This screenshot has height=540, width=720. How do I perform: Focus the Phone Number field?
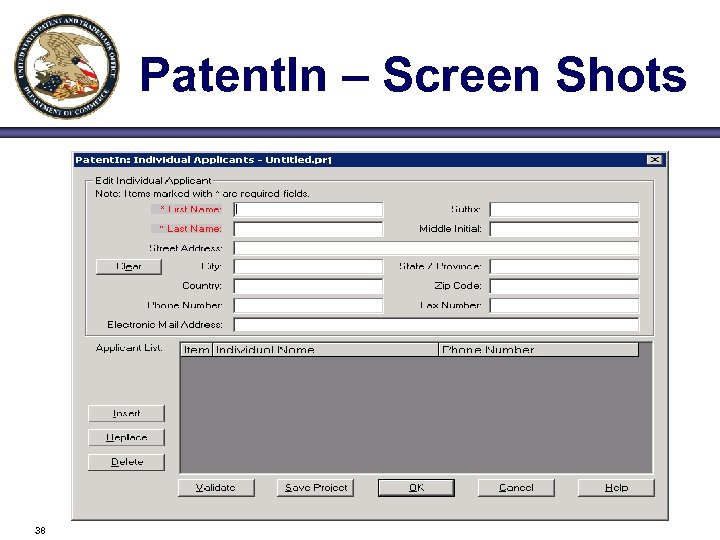(308, 305)
